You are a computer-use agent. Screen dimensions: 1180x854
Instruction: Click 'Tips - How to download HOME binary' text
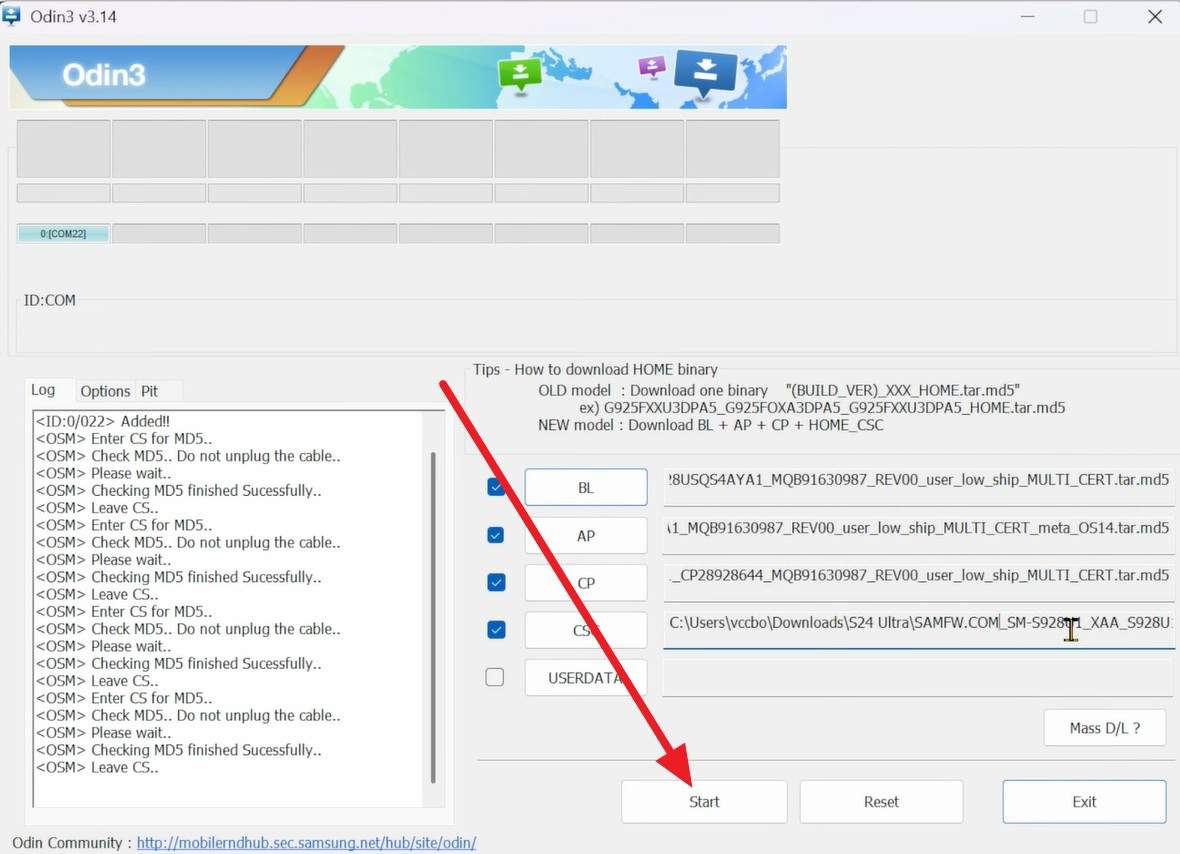(595, 369)
